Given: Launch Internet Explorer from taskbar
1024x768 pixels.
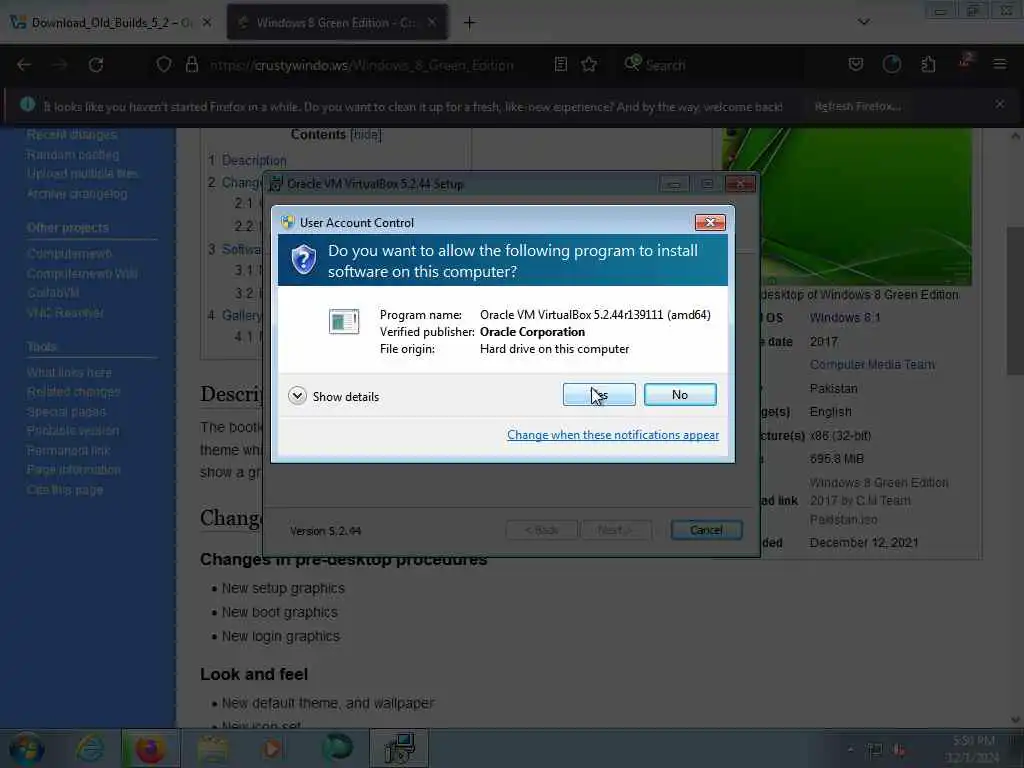Looking at the screenshot, I should (90, 749).
